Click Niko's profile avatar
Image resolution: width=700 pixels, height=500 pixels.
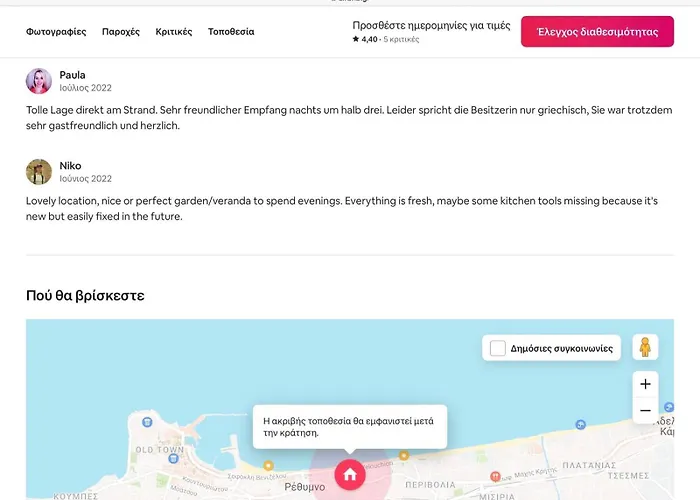[39, 172]
